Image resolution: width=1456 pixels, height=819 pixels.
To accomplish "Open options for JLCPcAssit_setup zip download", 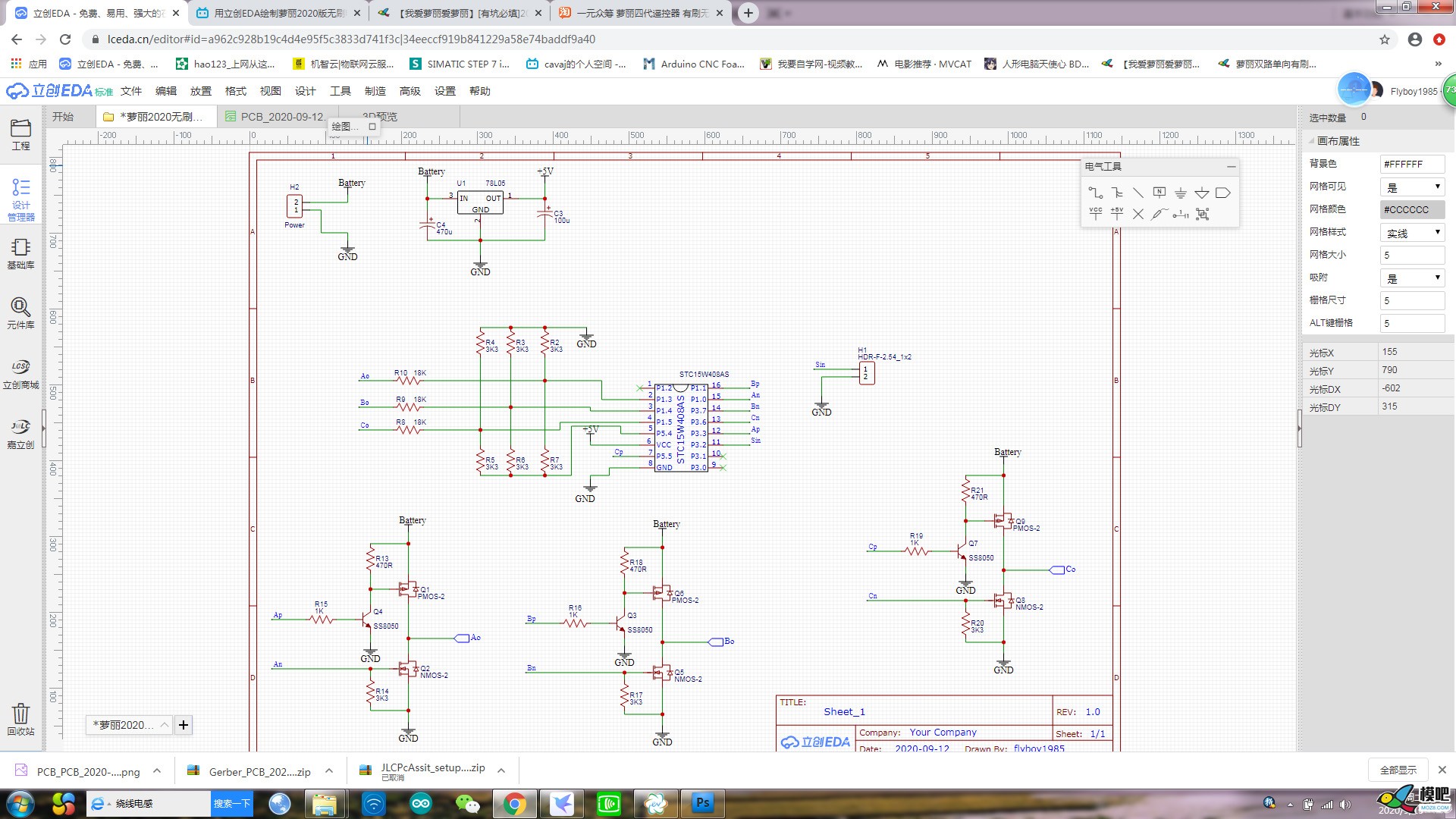I will (x=501, y=771).
